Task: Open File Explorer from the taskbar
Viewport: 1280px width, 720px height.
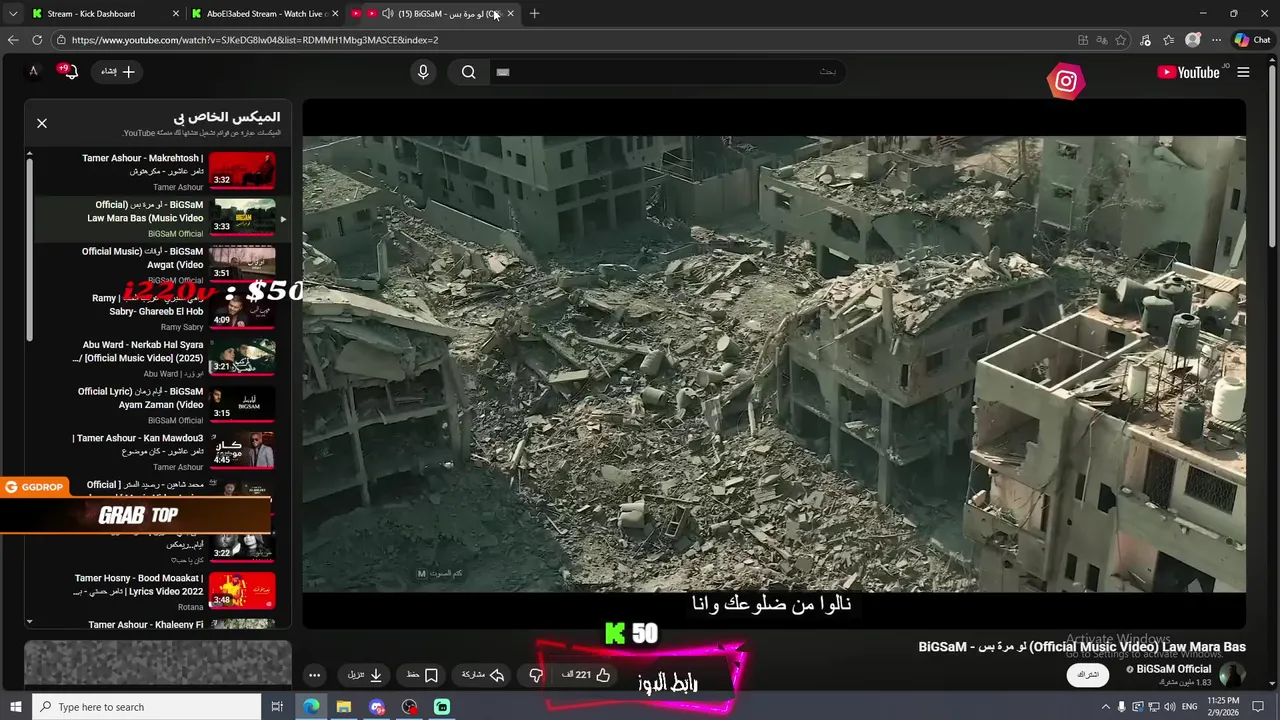Action: coord(344,707)
